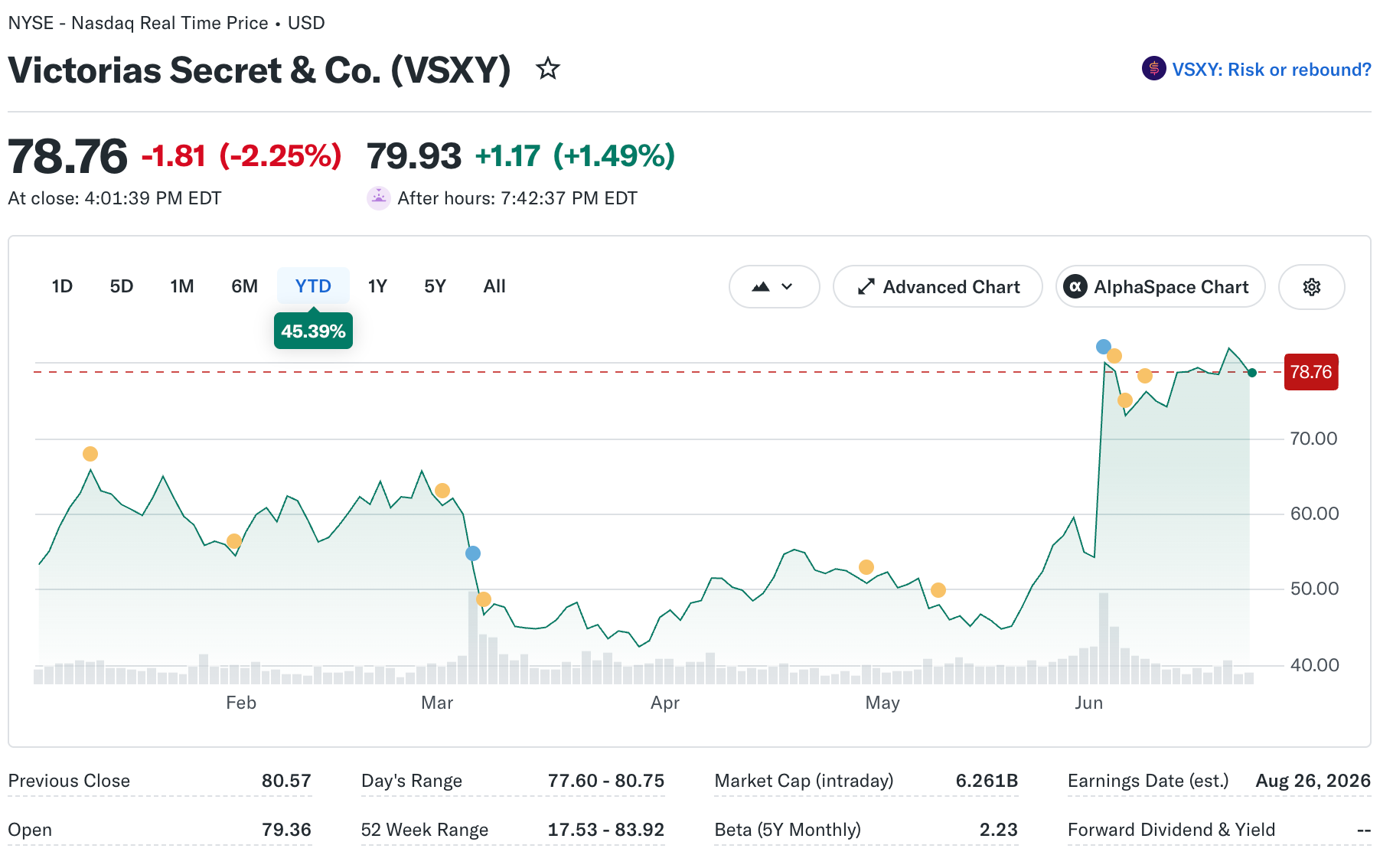Click the blue event marker at June spike
This screenshot has height=868, width=1393.
tap(1103, 347)
